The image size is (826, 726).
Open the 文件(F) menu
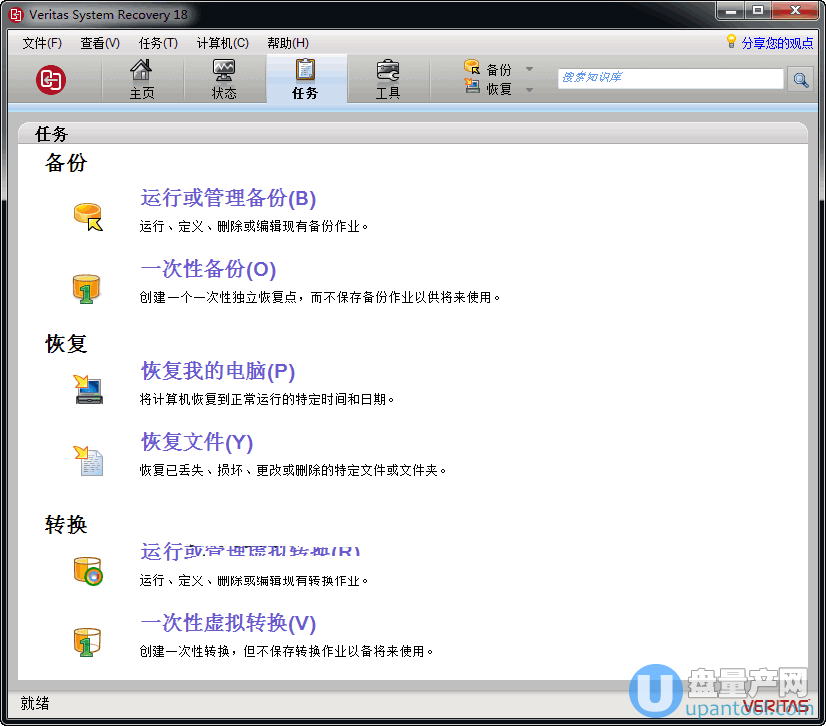coord(42,43)
